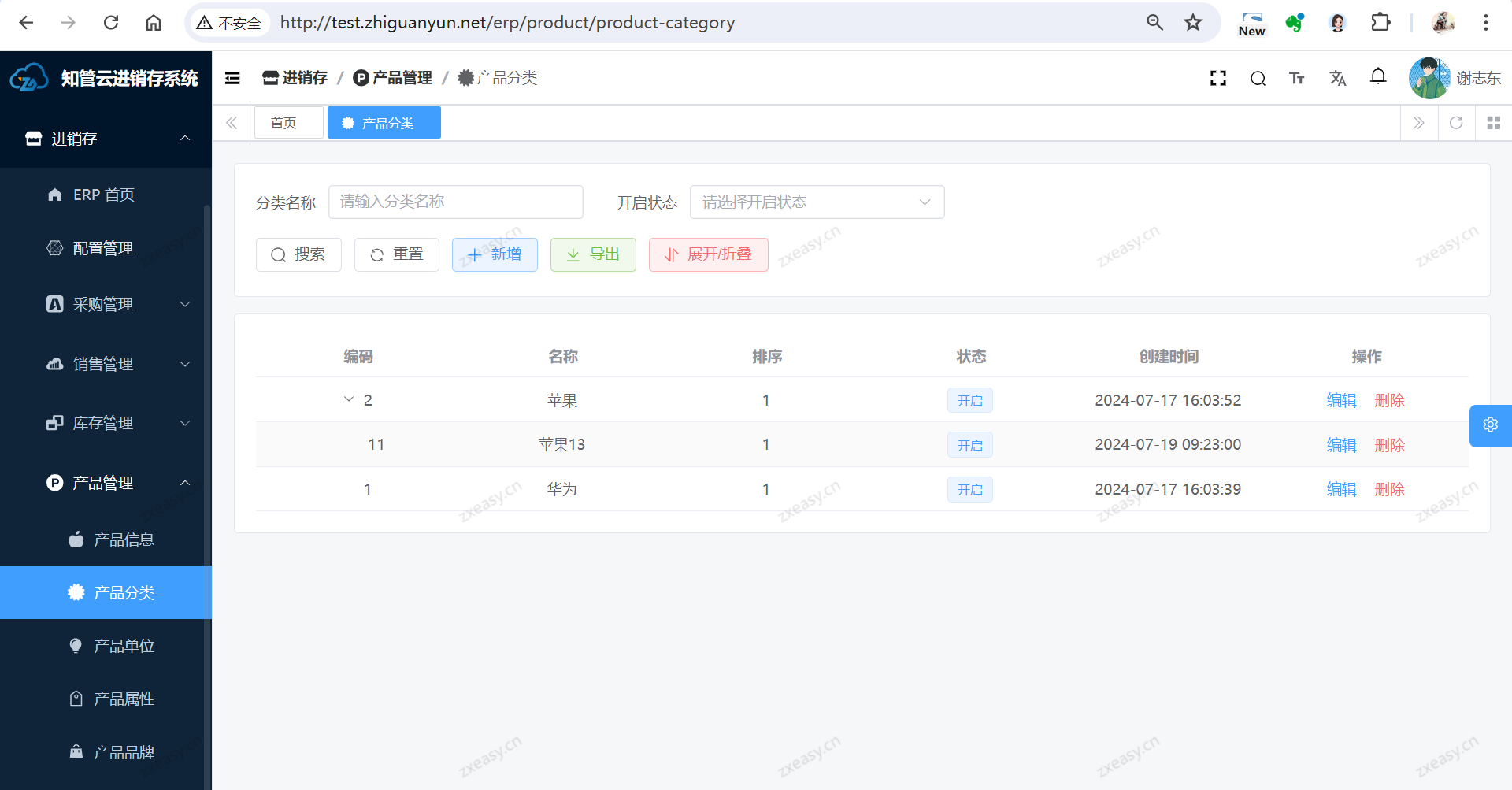This screenshot has height=790, width=1512.
Task: Click the 新增 button
Action: tap(495, 254)
